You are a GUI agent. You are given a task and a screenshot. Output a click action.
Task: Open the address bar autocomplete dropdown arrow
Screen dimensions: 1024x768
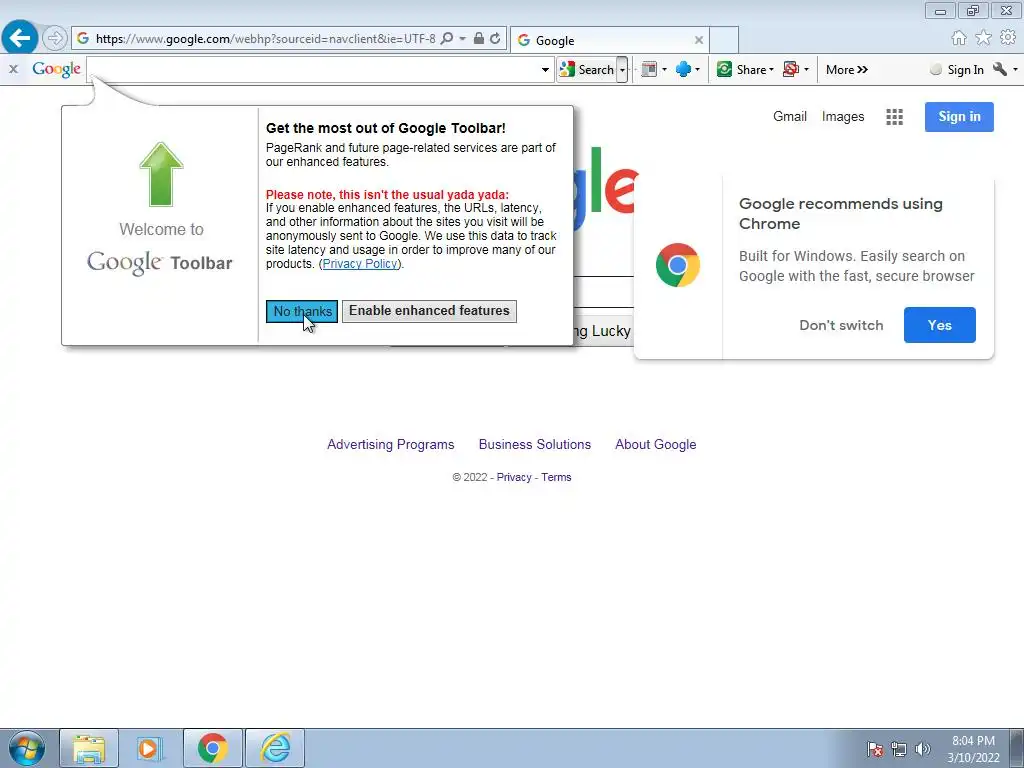pyautogui.click(x=462, y=39)
